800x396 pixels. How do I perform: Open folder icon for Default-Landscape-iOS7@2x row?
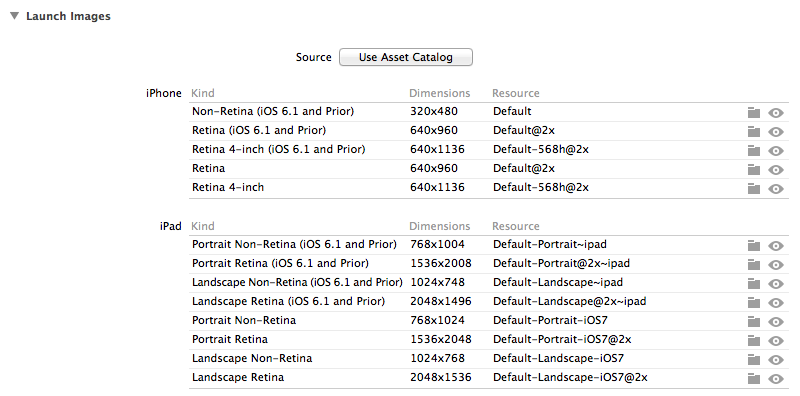click(x=754, y=378)
